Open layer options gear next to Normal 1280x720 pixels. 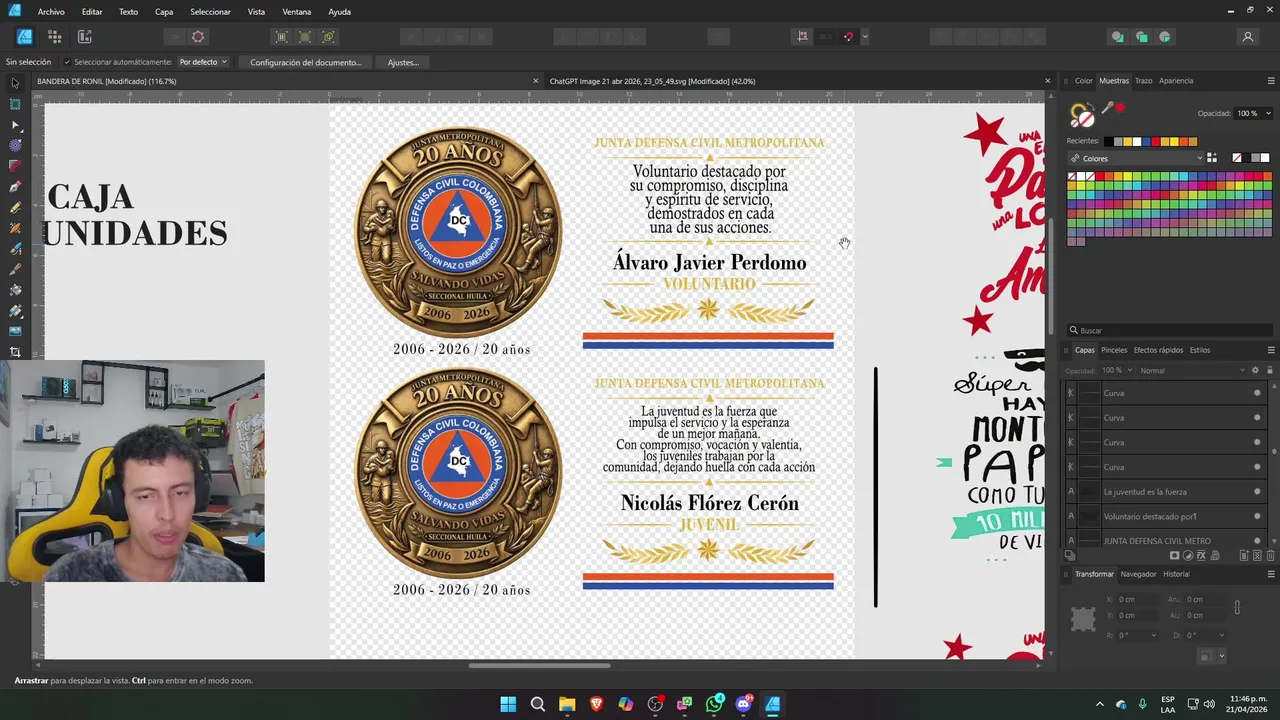(x=1255, y=370)
